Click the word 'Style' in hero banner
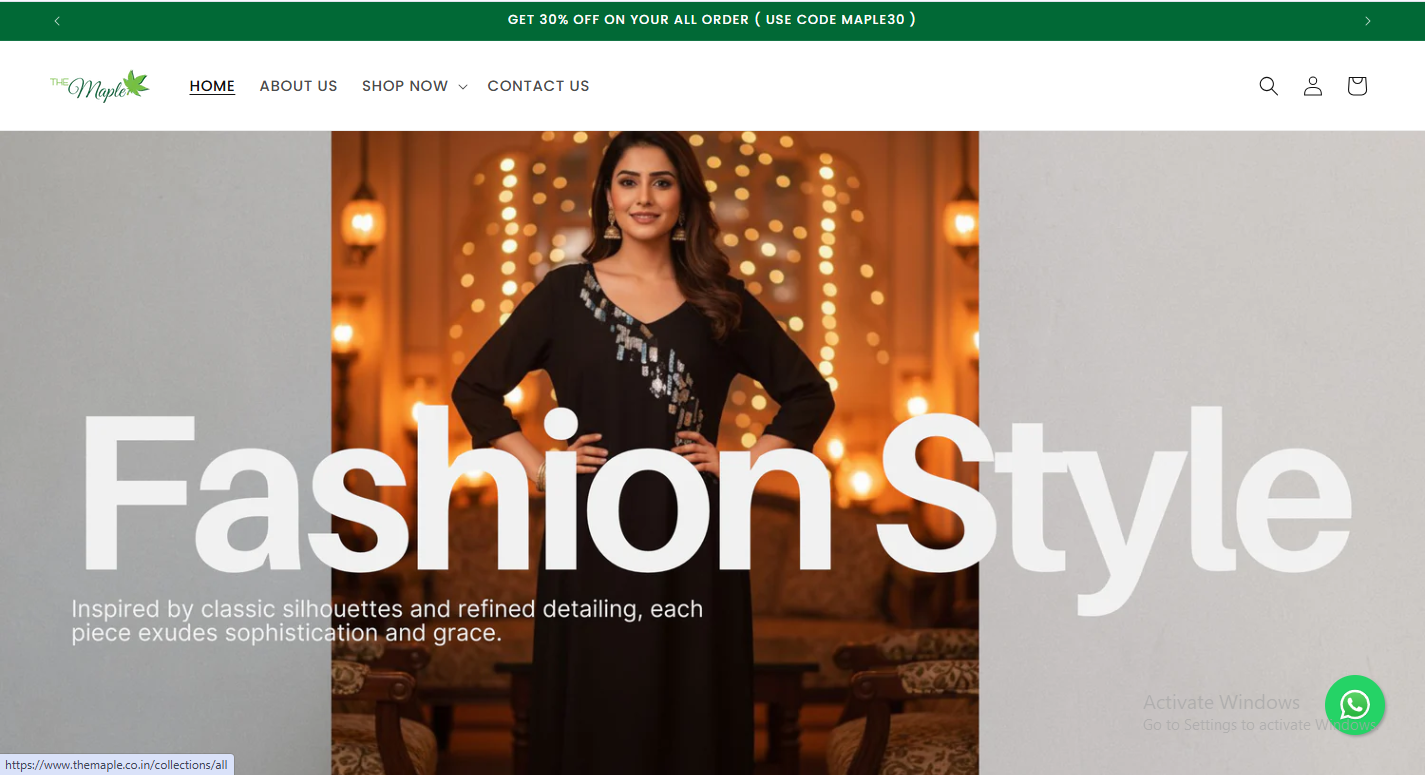 1113,510
